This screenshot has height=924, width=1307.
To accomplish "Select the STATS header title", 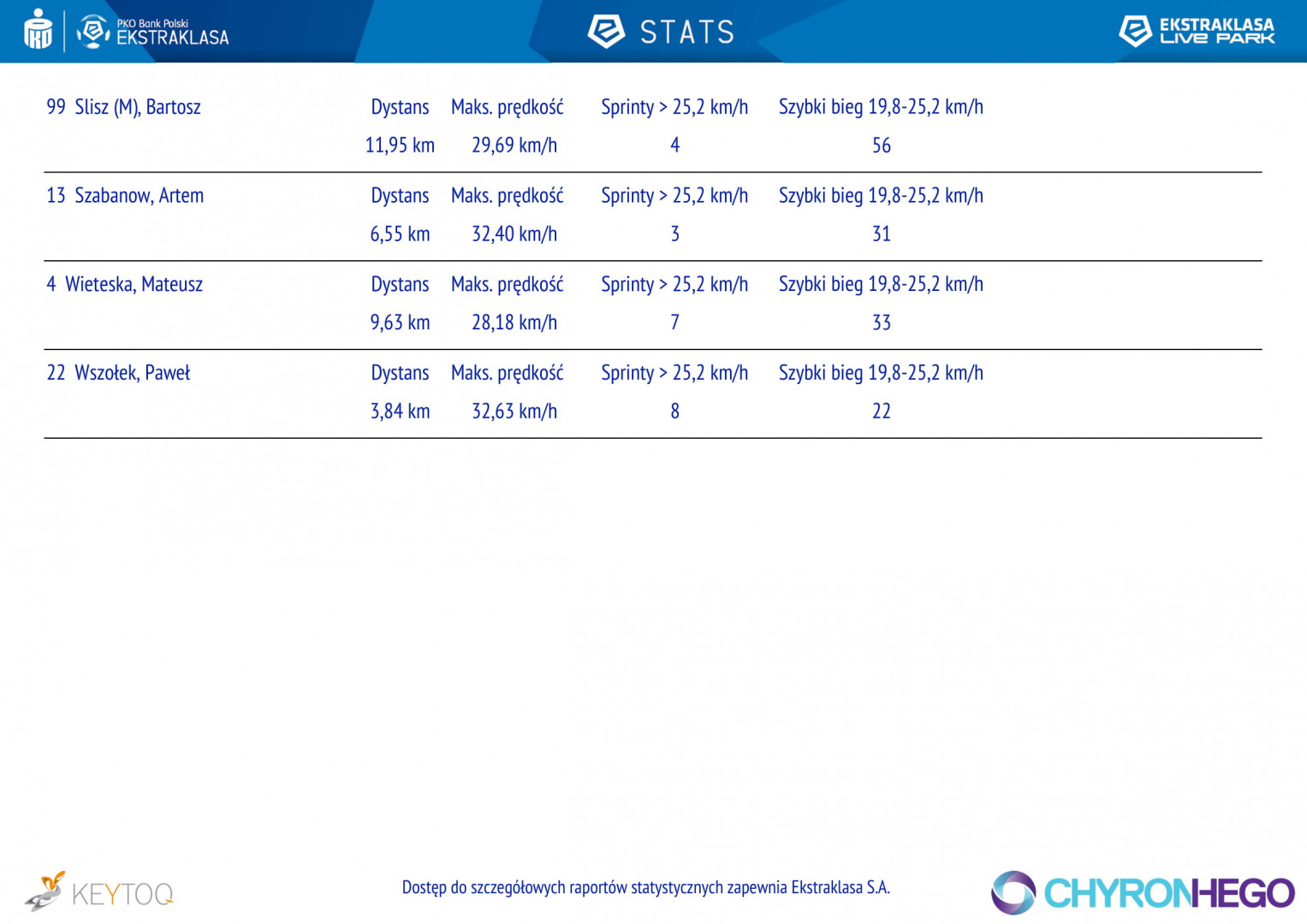I will click(x=687, y=33).
